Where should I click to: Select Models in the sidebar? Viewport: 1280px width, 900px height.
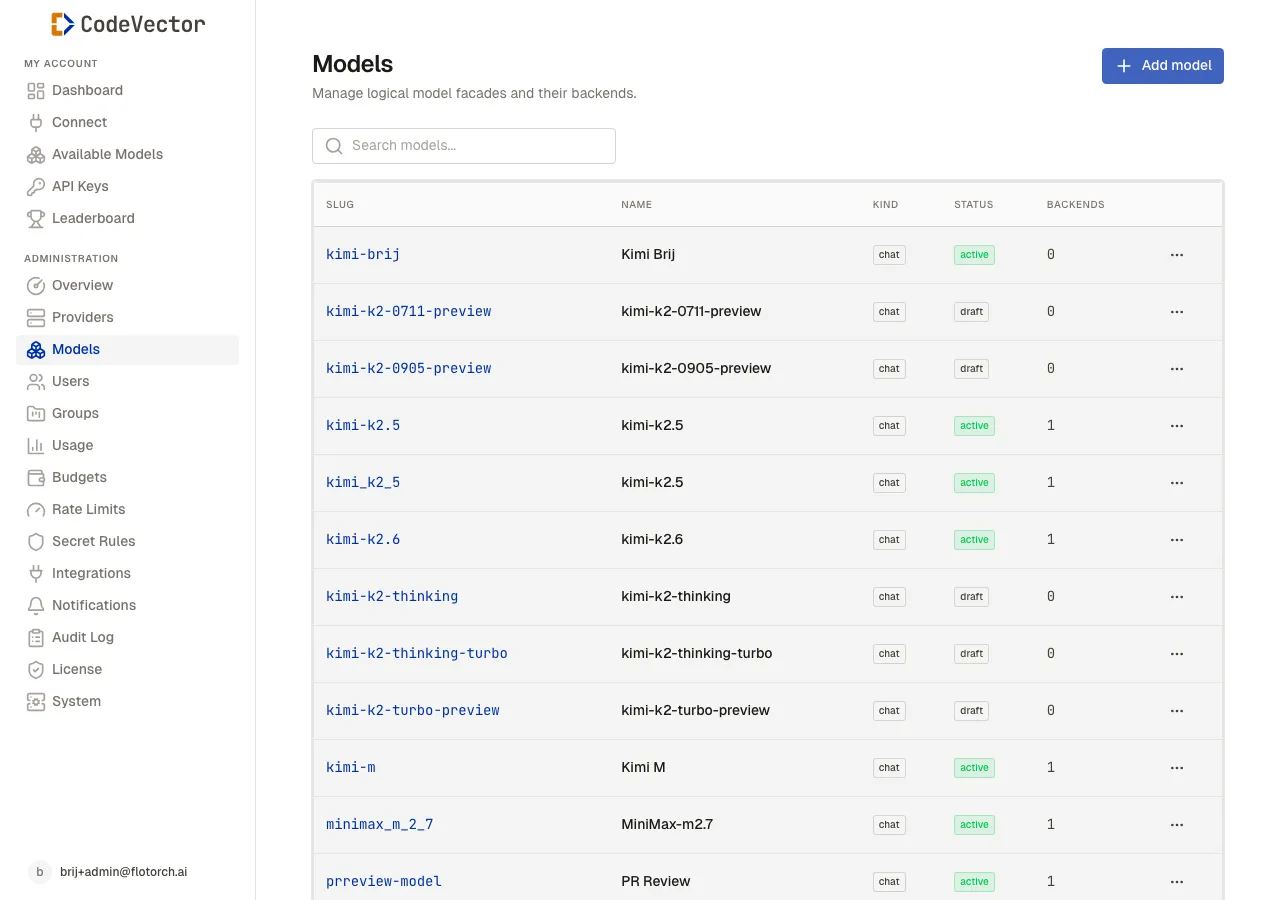coord(127,349)
